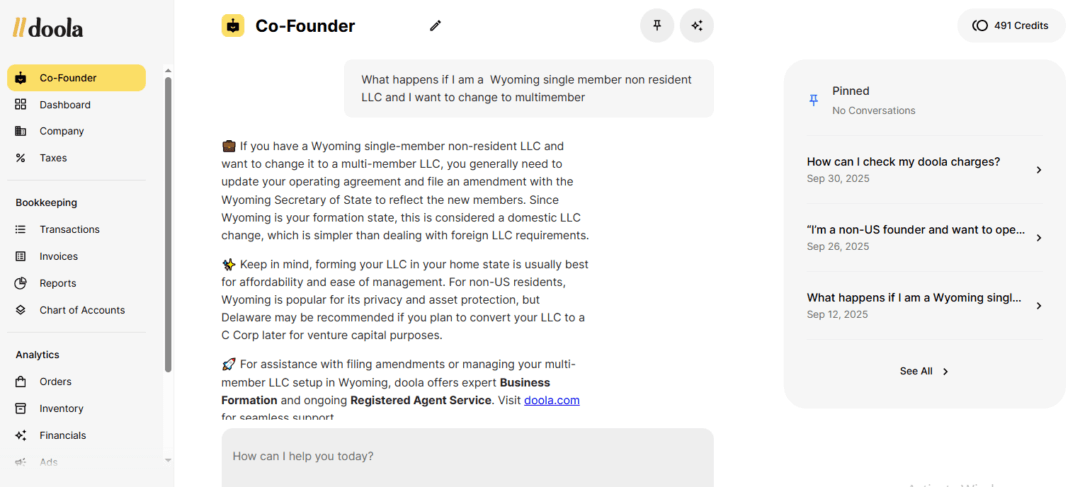Select the Co-Founder sidebar tab
The height and width of the screenshot is (487, 1080).
click(x=76, y=78)
